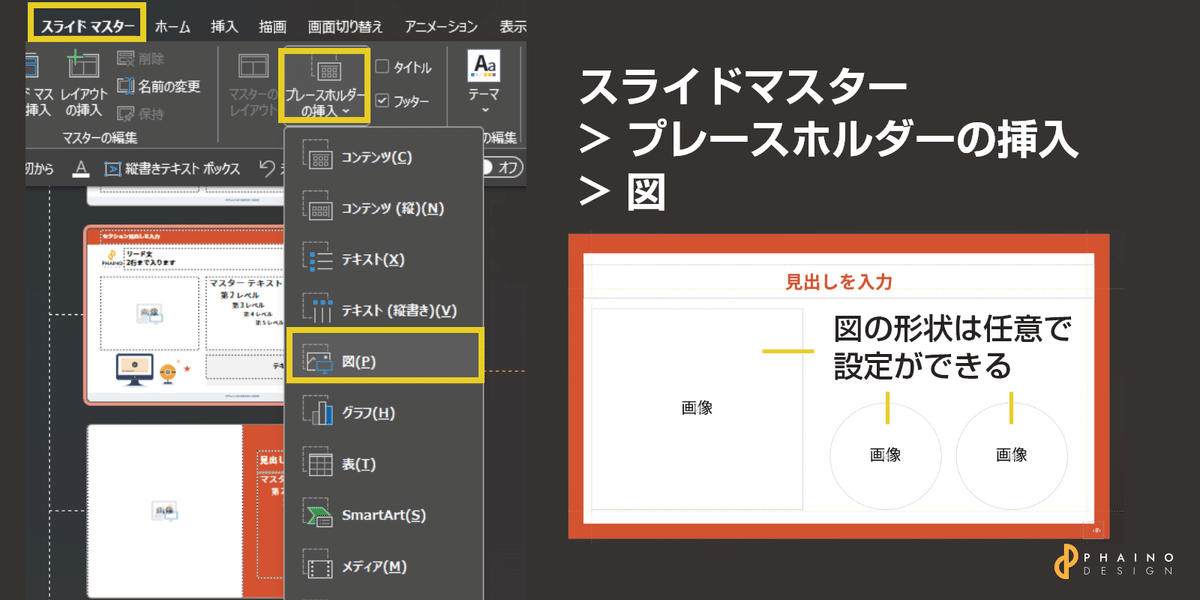Select テキスト (縦書き) placeholder entry

tap(384, 310)
